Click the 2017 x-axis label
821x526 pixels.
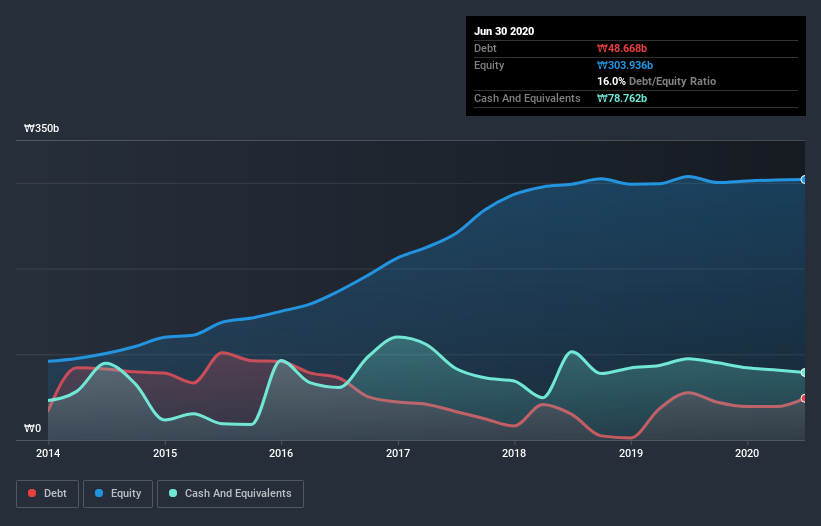[x=398, y=453]
